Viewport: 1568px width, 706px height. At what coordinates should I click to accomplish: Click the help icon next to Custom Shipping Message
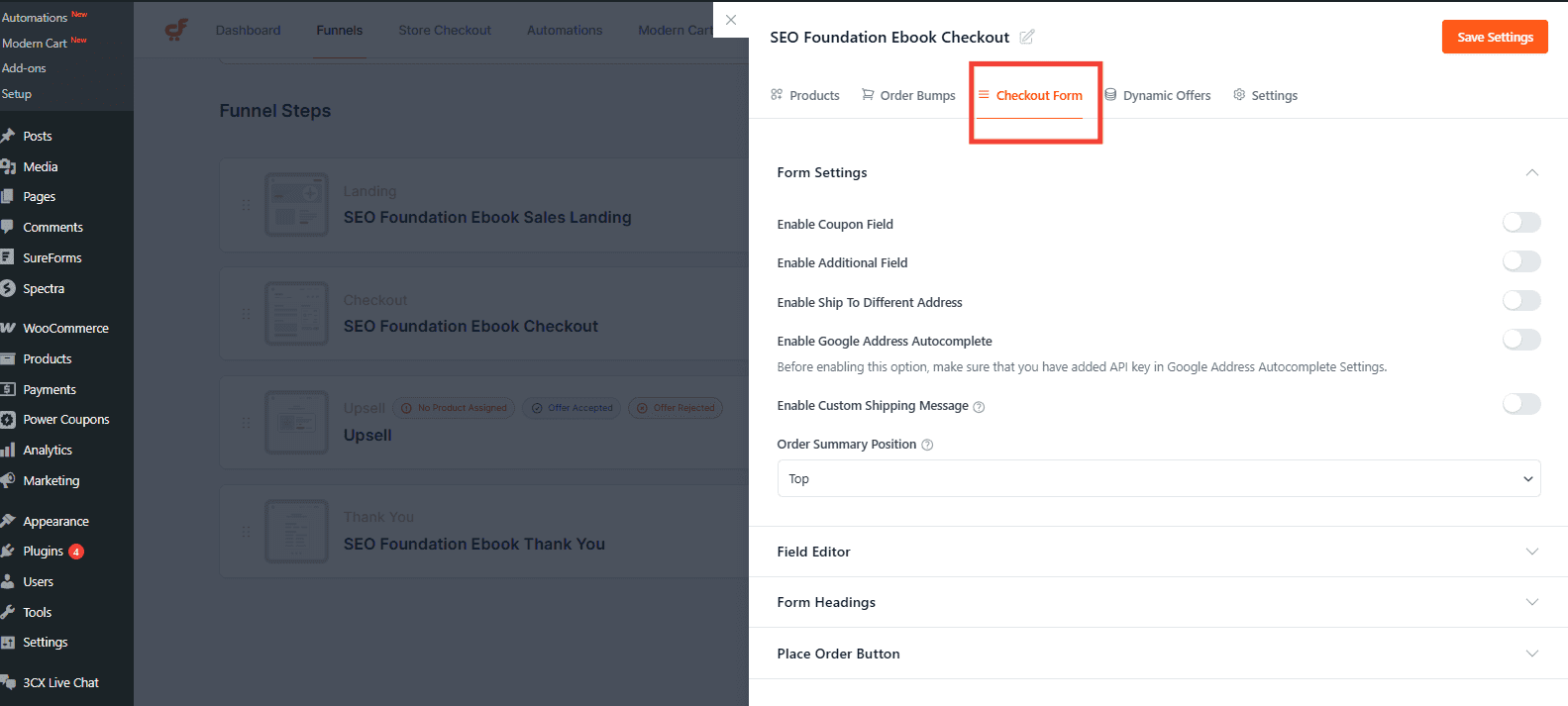coord(979,405)
